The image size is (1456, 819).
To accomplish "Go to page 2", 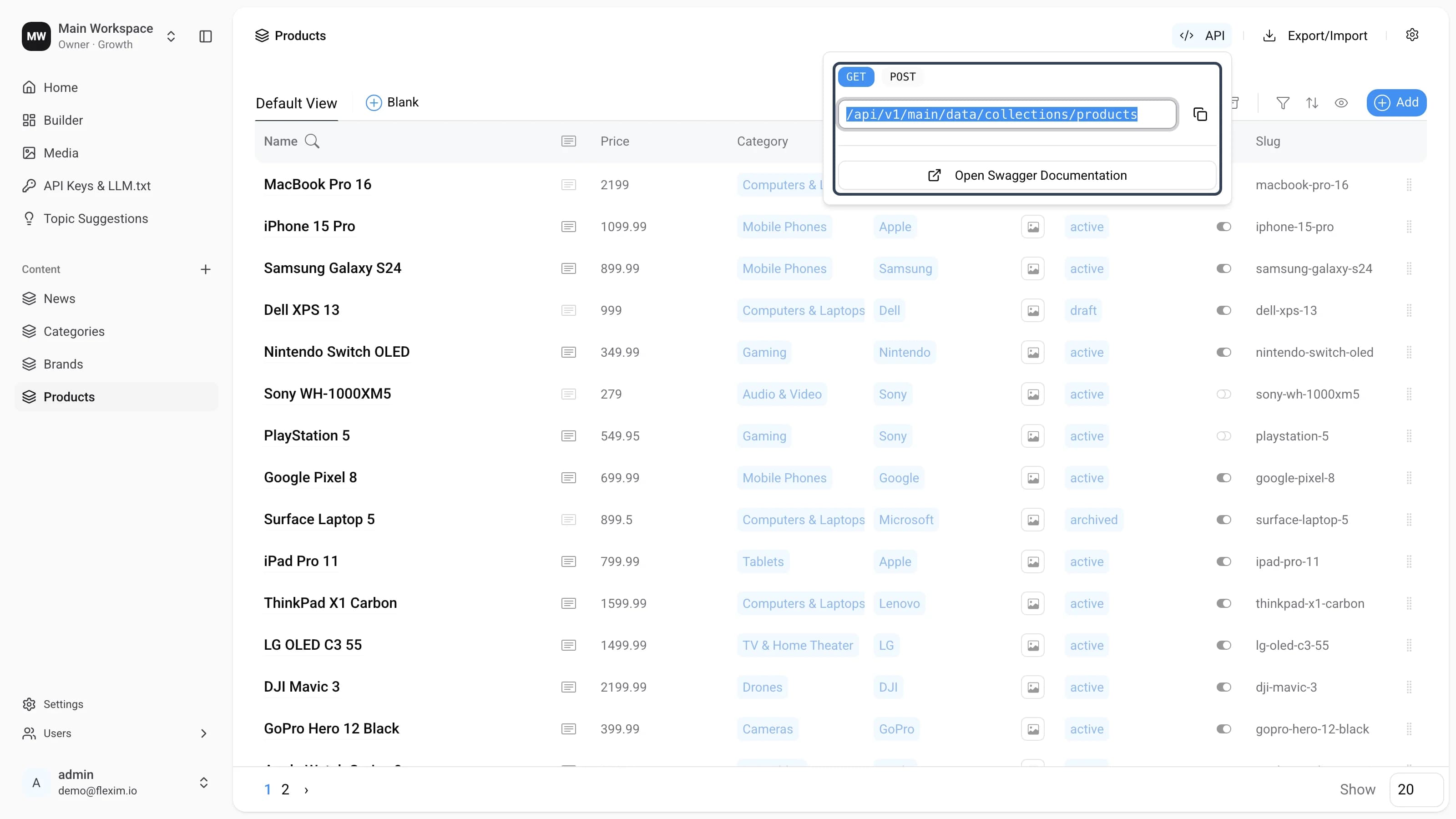I will click(x=285, y=789).
